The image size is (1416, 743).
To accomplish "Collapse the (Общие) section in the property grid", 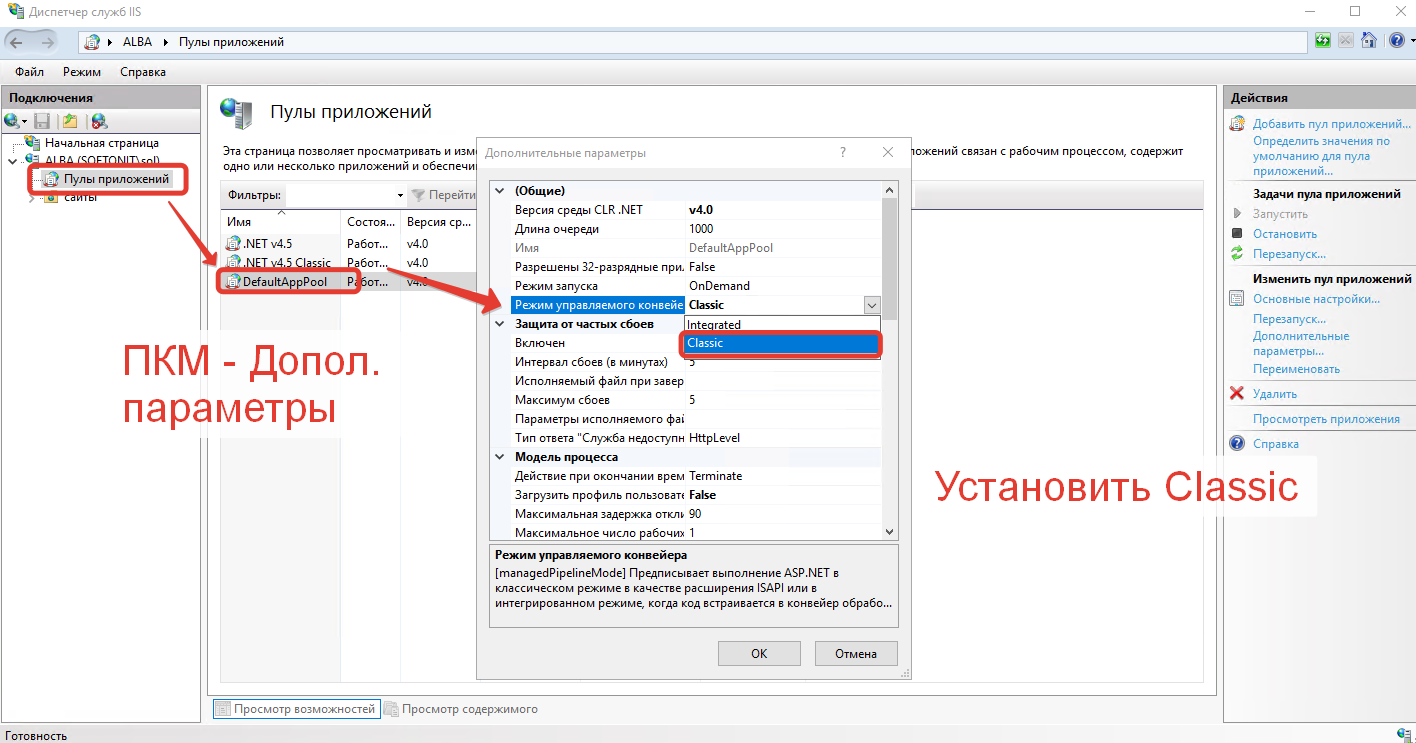I will [x=500, y=191].
